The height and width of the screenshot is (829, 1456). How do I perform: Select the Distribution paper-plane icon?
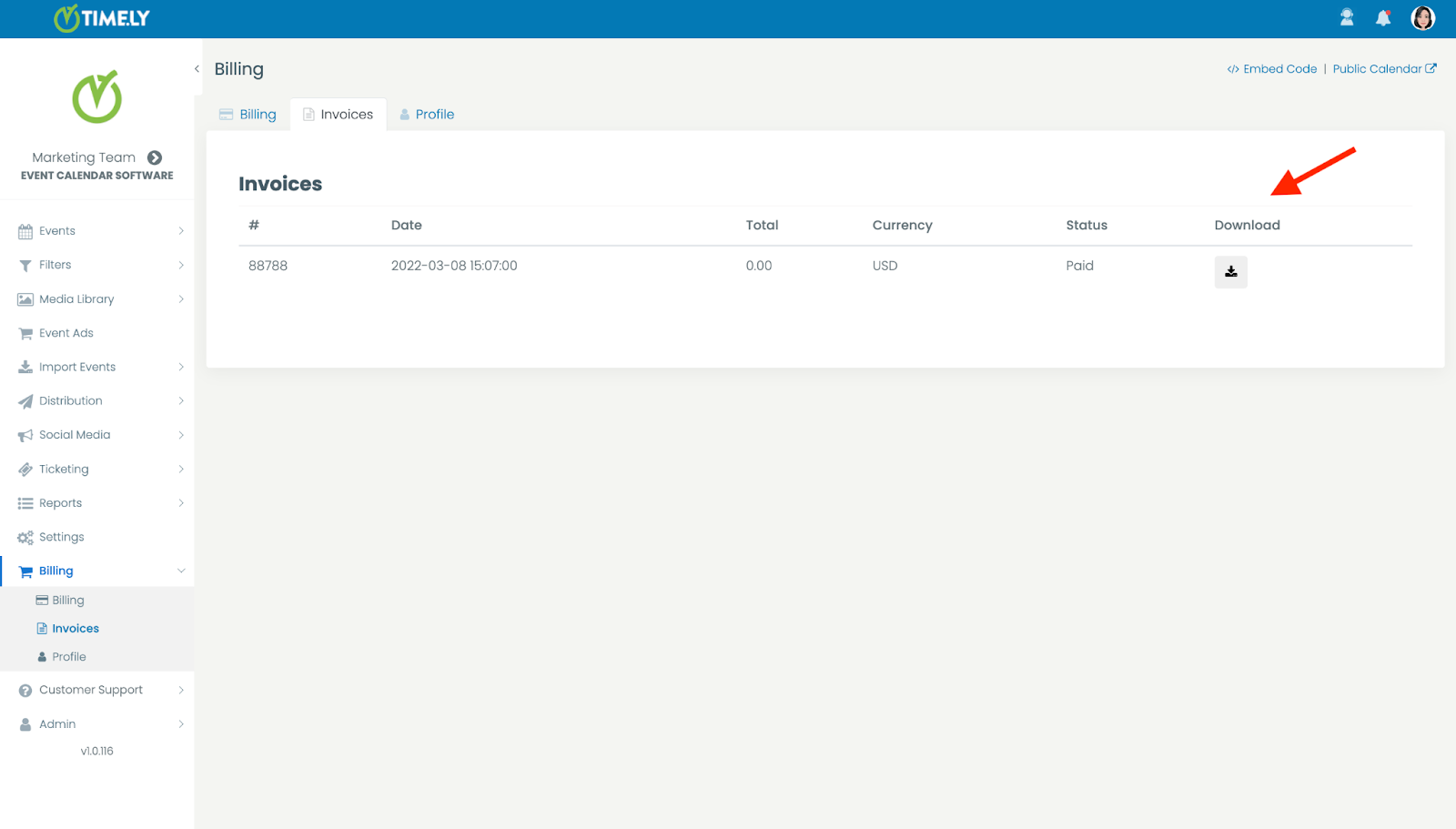25,400
